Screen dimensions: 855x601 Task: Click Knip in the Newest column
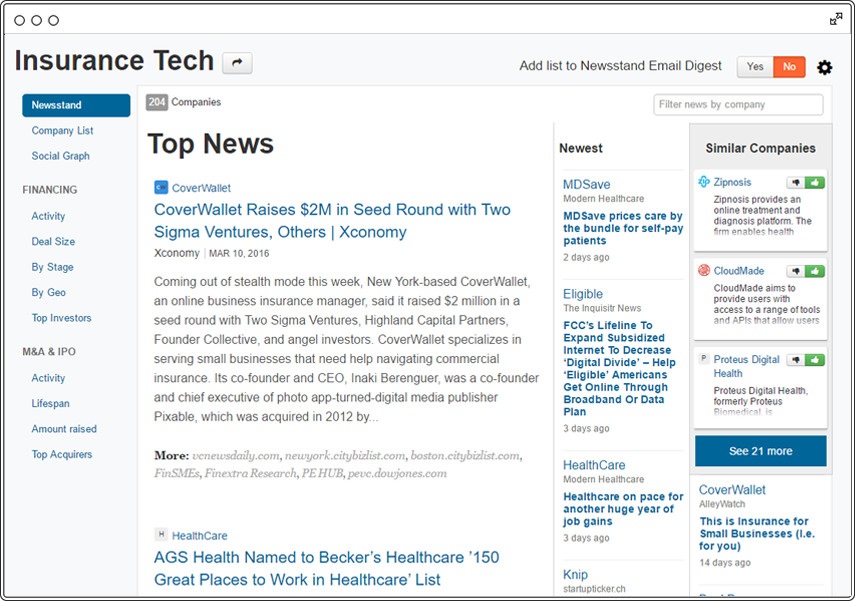(x=575, y=575)
